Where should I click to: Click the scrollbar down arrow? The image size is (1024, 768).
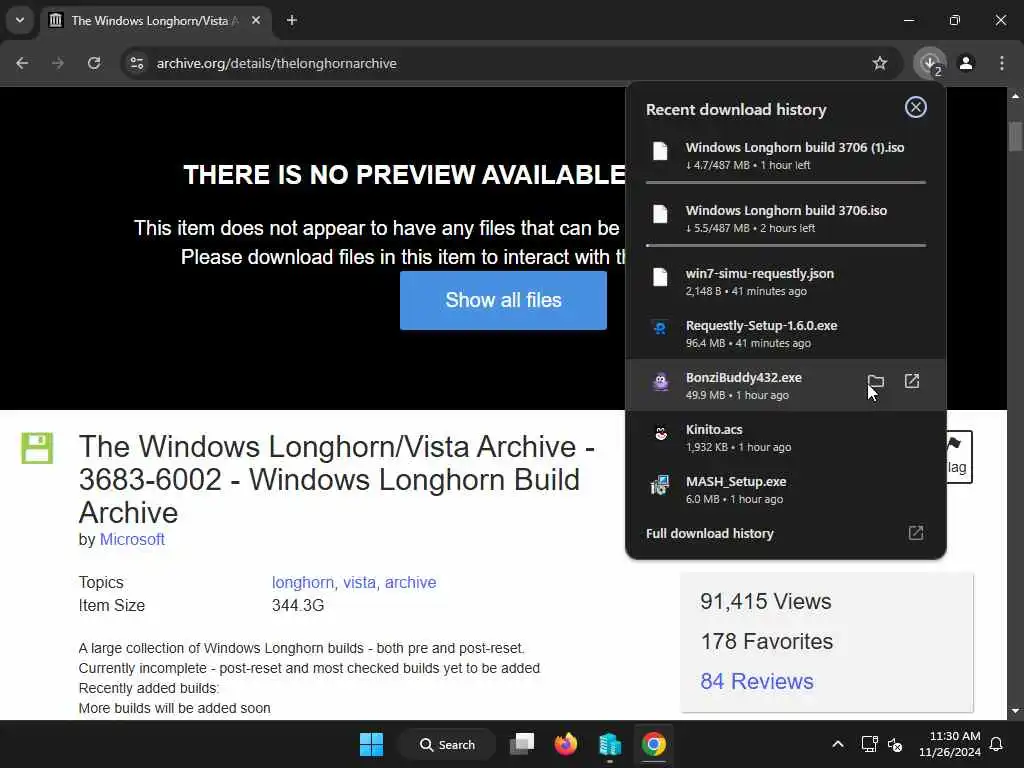[x=1015, y=711]
